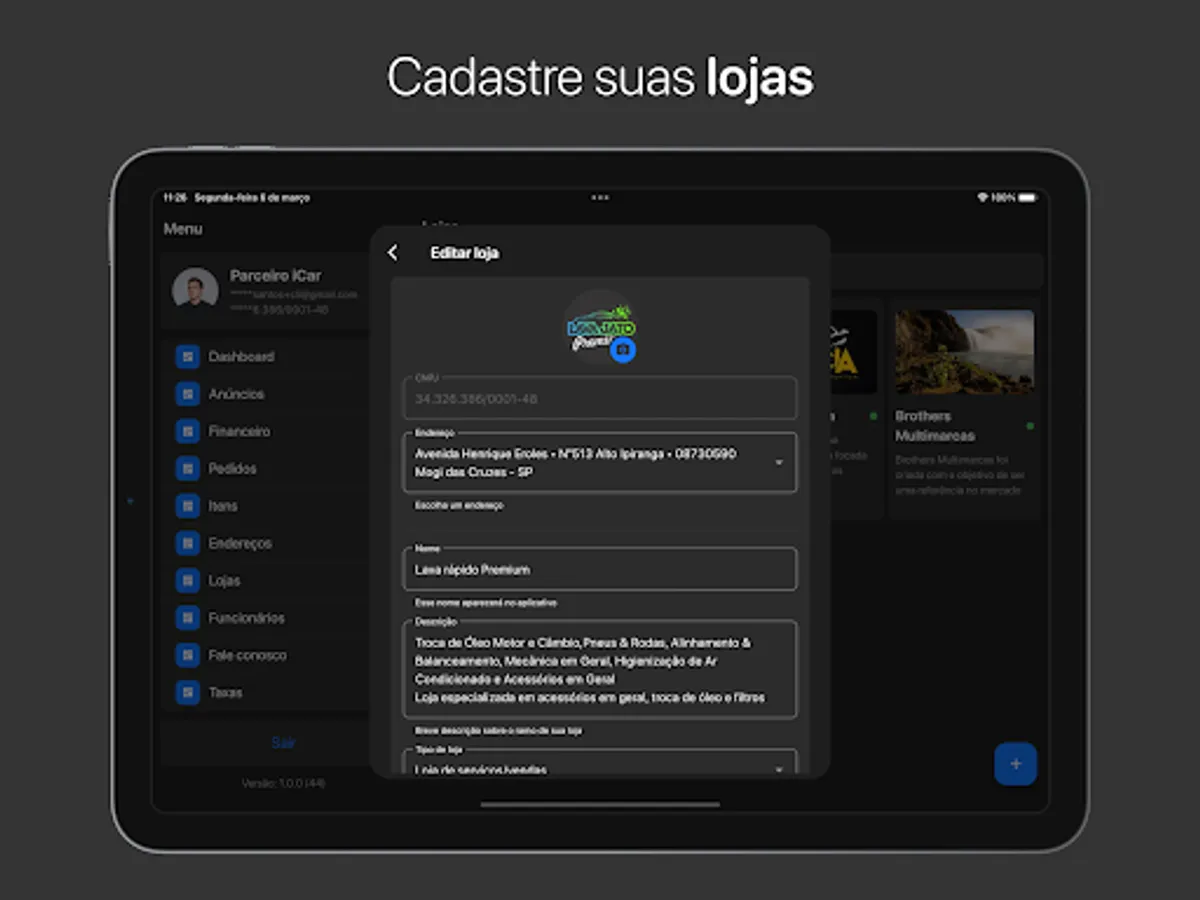Image resolution: width=1200 pixels, height=900 pixels.
Task: Click the Funcionários icon
Action: coord(188,618)
